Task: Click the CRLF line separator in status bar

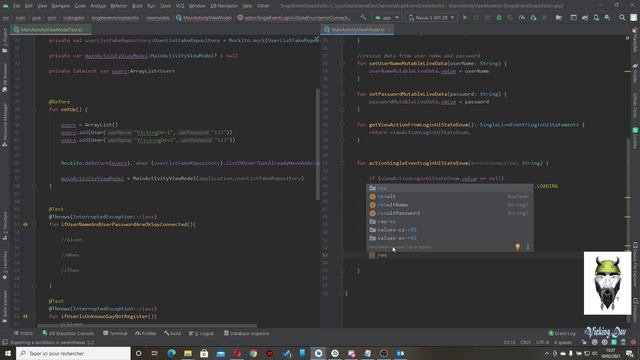Action: click(x=526, y=342)
